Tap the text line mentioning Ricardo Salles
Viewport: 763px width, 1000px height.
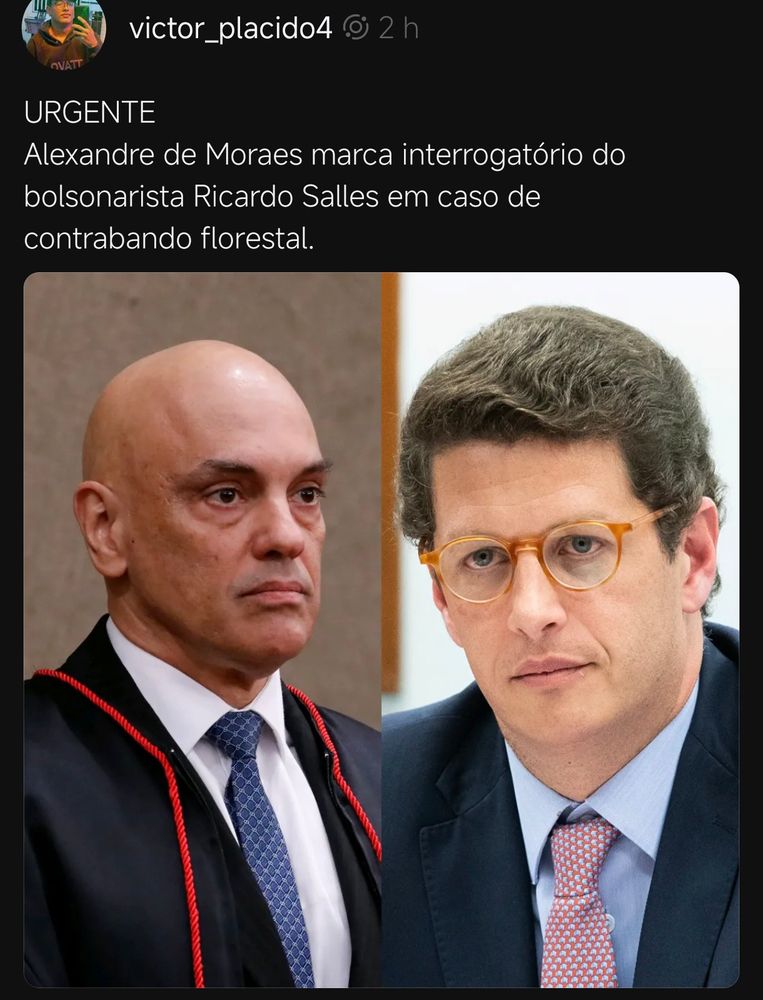click(x=282, y=197)
